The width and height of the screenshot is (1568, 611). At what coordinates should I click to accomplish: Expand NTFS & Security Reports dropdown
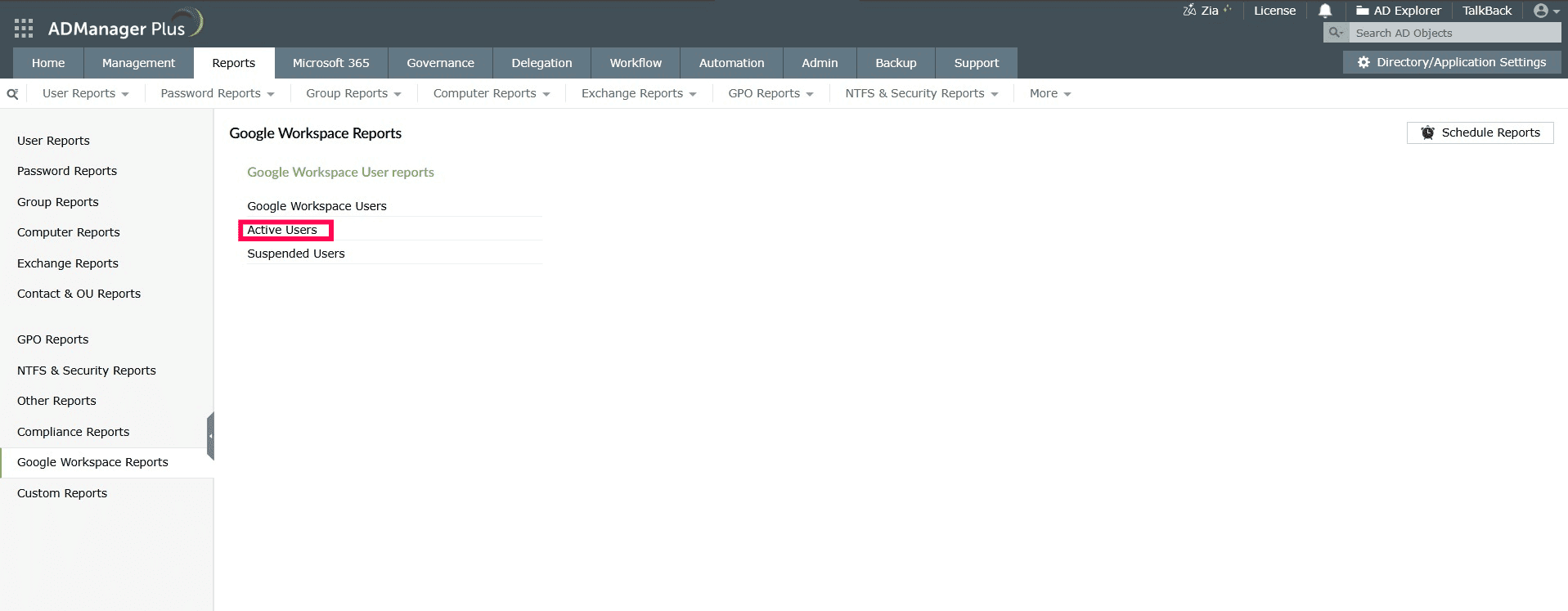[x=922, y=93]
